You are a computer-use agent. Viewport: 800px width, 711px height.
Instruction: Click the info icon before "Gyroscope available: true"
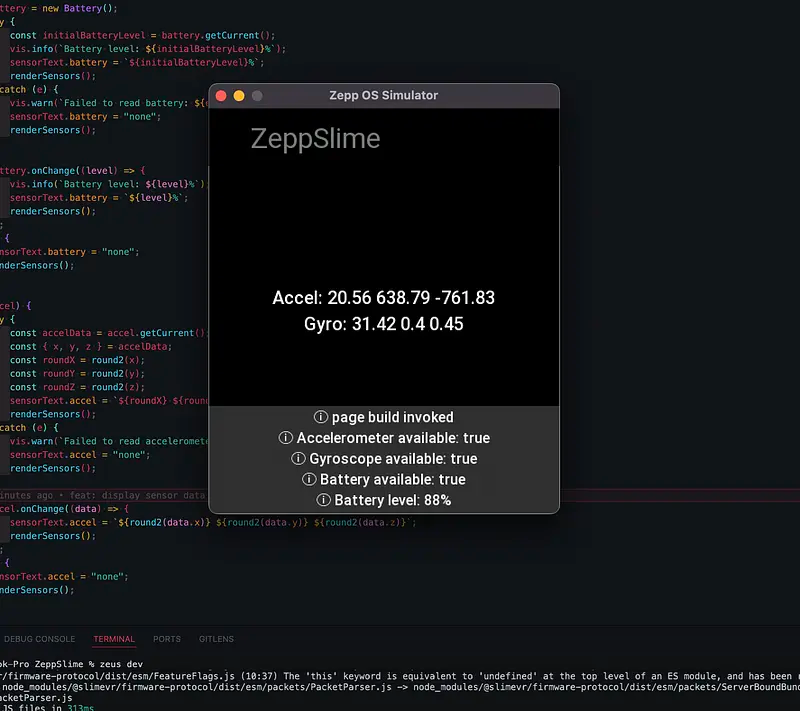coord(298,459)
